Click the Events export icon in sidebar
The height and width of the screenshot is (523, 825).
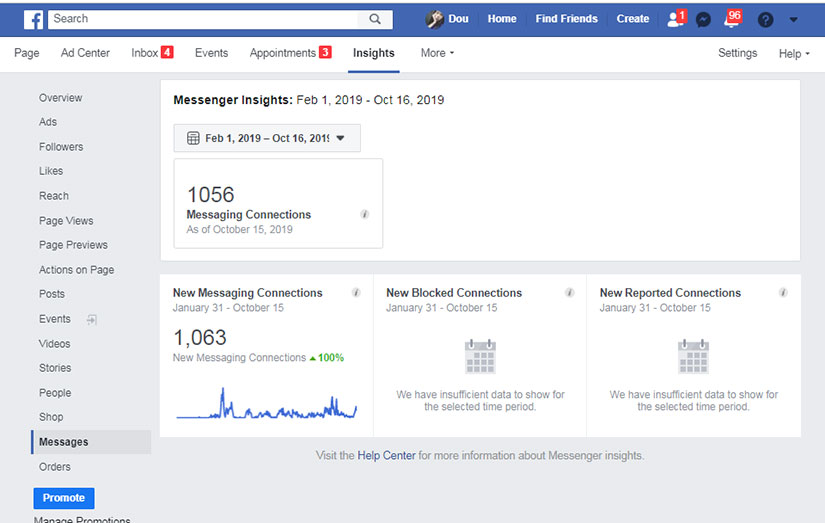92,319
